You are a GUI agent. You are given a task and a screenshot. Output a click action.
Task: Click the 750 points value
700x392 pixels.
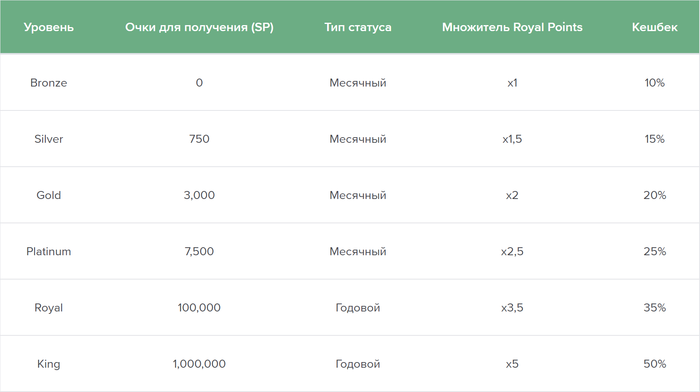point(199,139)
